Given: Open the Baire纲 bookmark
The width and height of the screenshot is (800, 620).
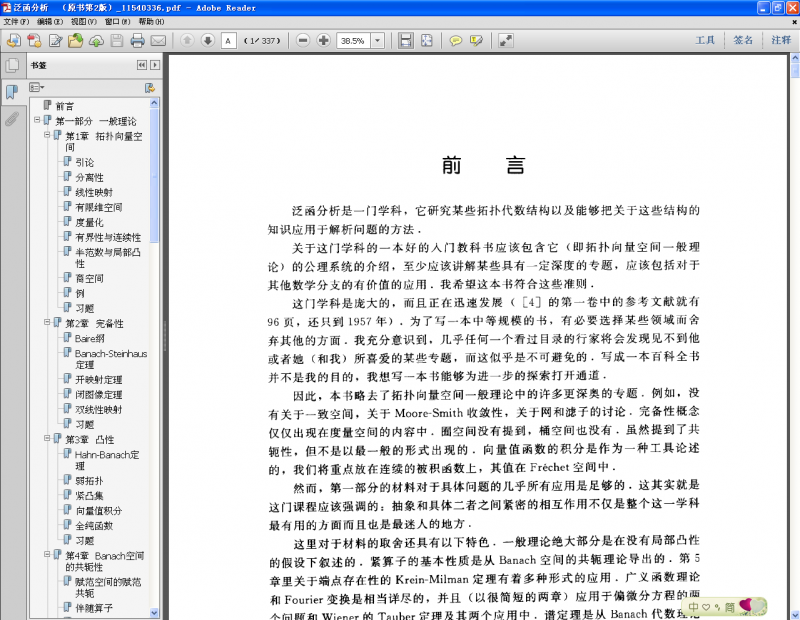Looking at the screenshot, I should pyautogui.click(x=90, y=338).
